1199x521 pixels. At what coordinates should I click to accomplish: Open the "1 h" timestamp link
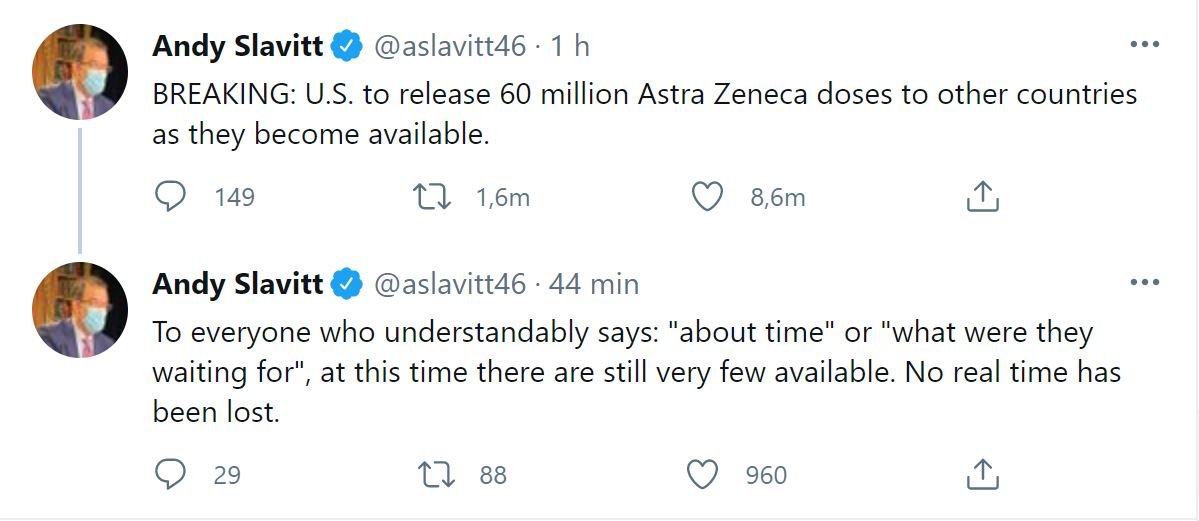[569, 45]
